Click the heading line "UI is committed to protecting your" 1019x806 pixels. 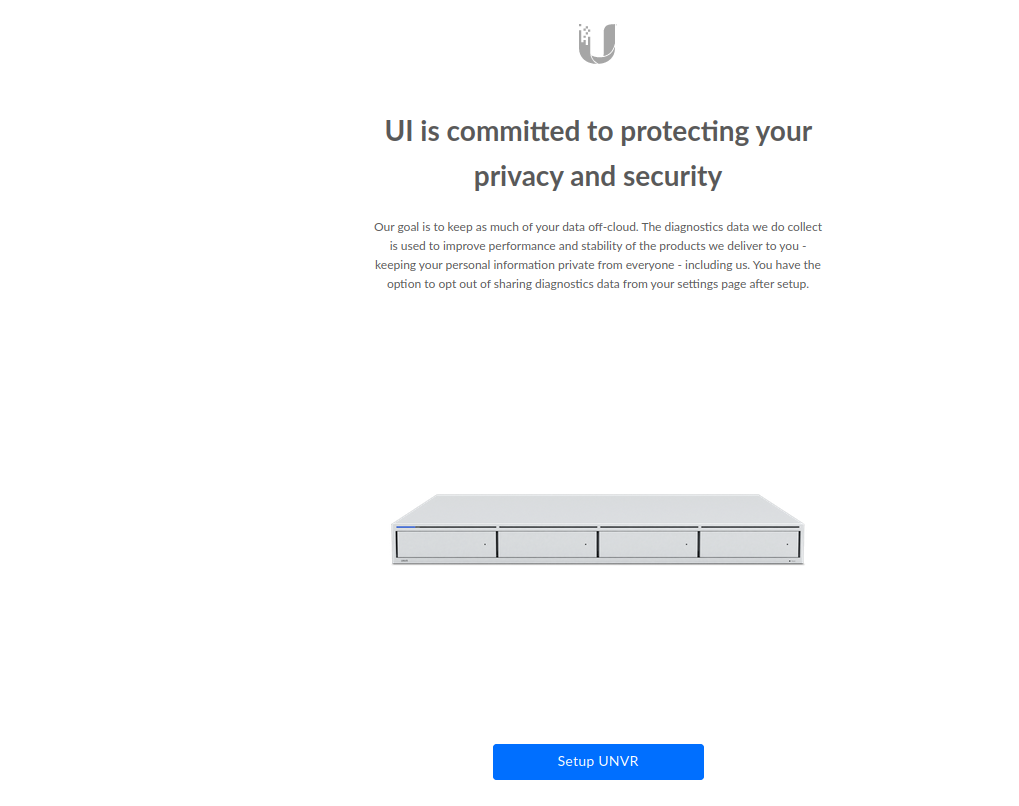[x=598, y=131]
